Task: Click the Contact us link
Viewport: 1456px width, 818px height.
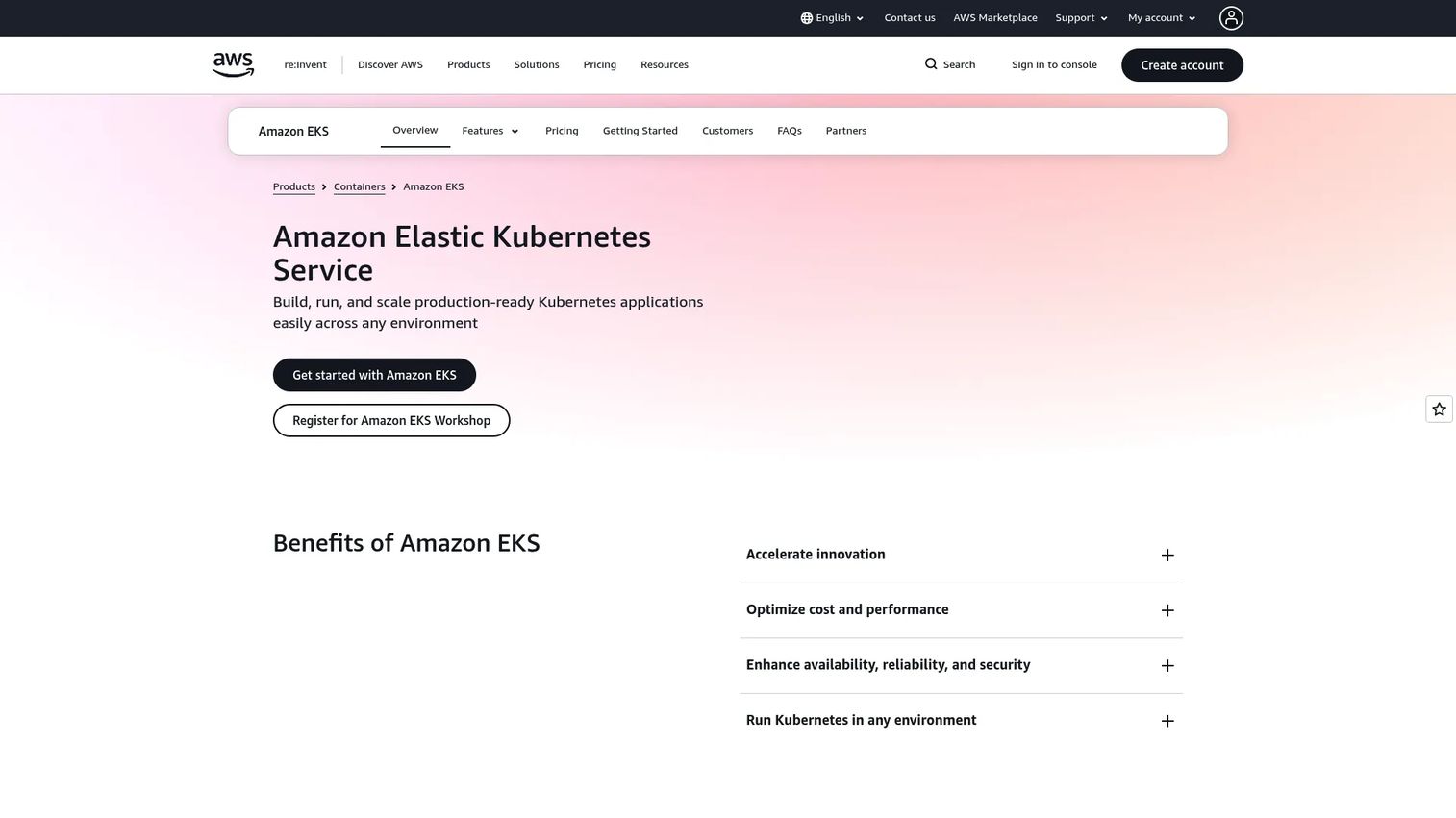Action: [x=909, y=18]
